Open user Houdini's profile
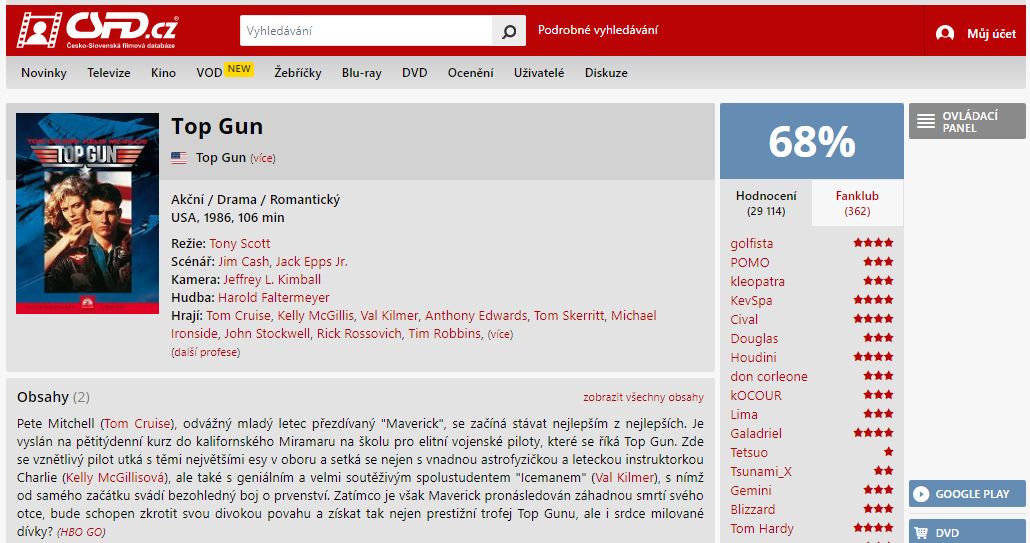The height and width of the screenshot is (543, 1030). (753, 358)
